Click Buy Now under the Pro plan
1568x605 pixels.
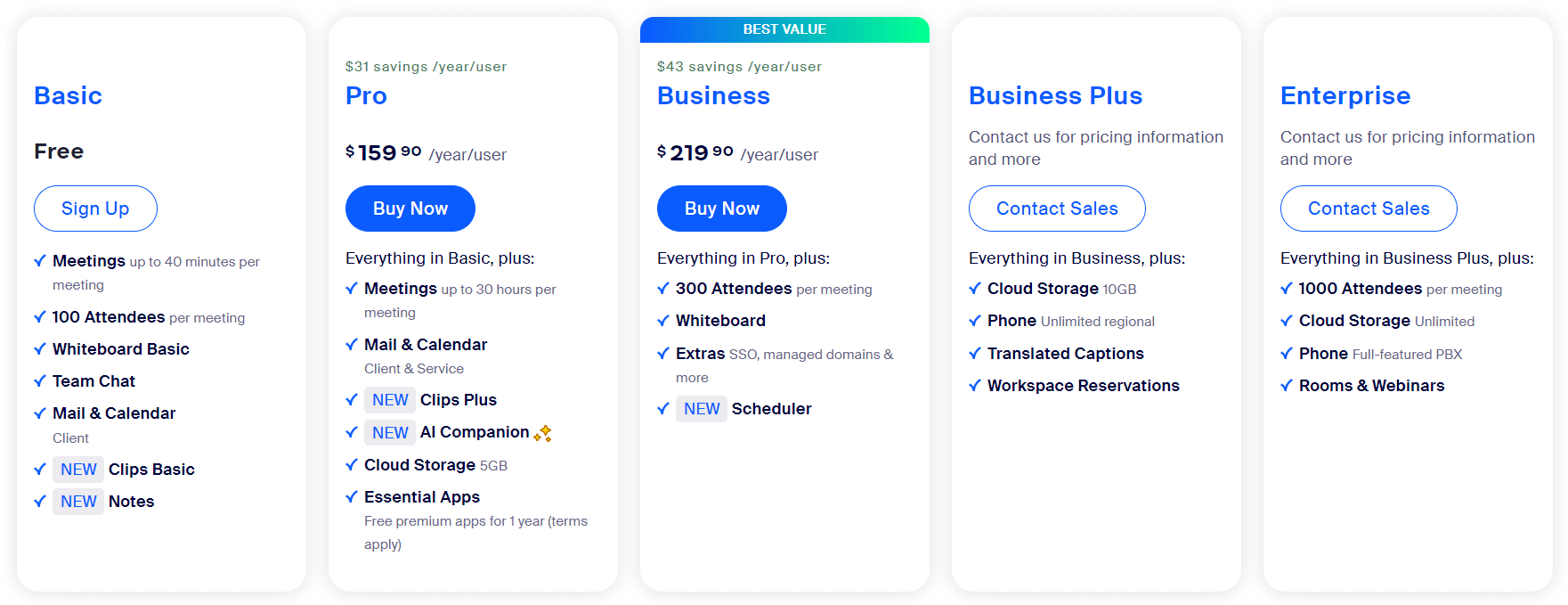coord(410,208)
